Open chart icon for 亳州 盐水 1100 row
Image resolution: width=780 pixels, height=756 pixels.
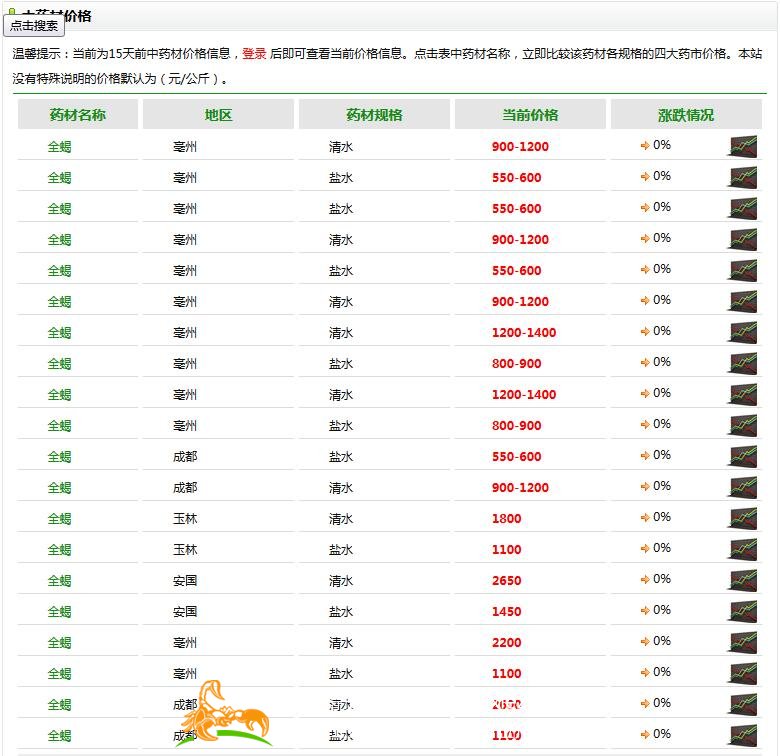[743, 673]
